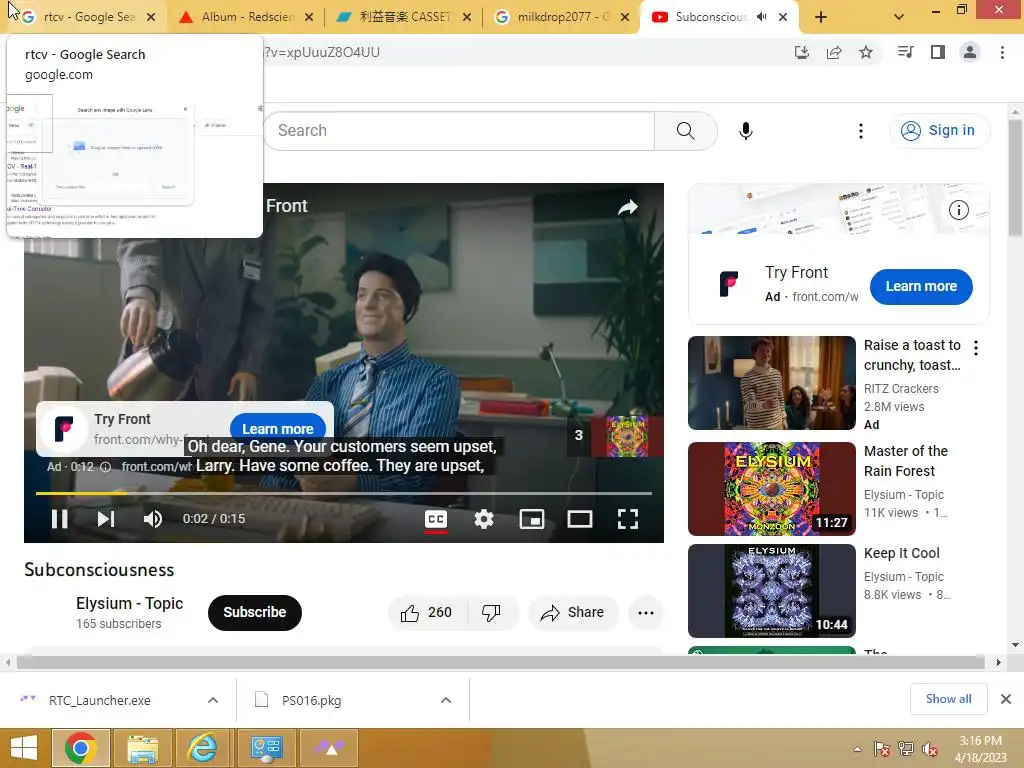
Task: Click the Sign in button
Action: click(939, 131)
